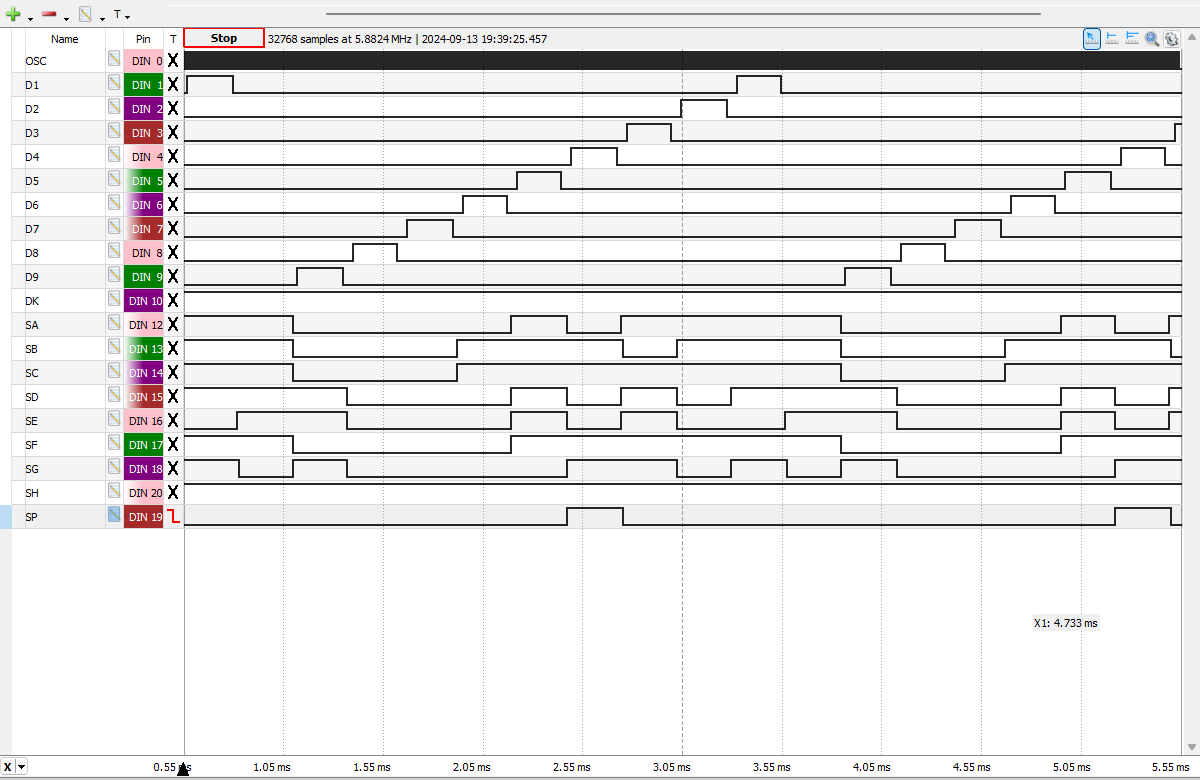Open the gear settings icon above the waveform
1200x780 pixels.
1171,38
